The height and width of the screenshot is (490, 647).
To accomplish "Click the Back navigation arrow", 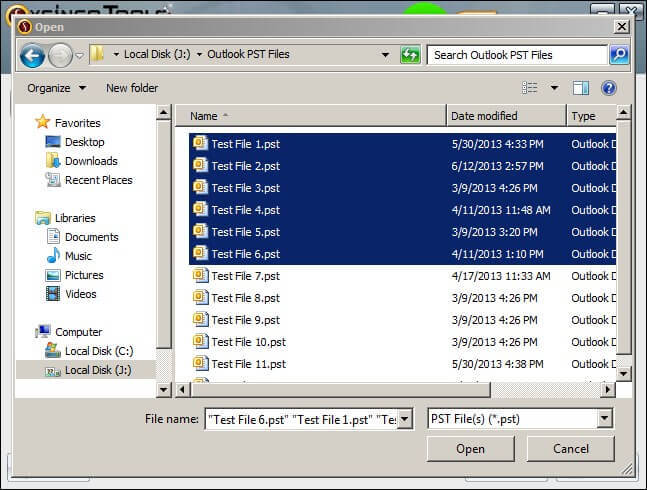I will [32, 56].
